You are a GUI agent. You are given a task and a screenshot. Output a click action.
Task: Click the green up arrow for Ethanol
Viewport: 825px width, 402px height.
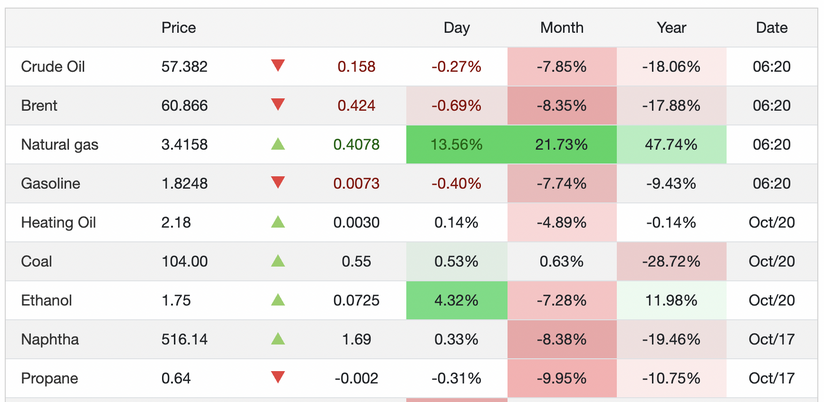(278, 300)
